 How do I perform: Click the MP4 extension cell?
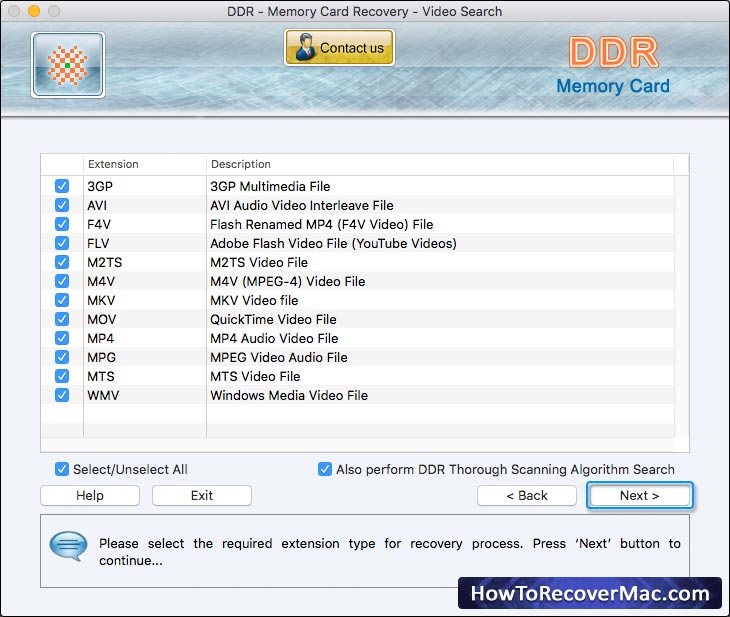[x=145, y=339]
